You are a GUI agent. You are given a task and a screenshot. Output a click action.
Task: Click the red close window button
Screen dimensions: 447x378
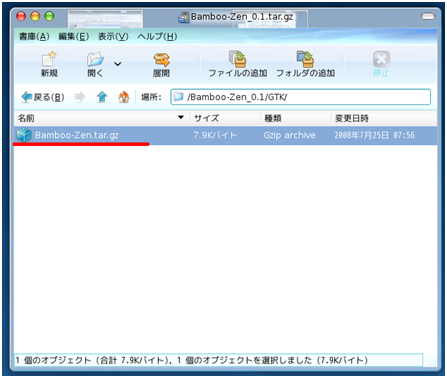[21, 16]
